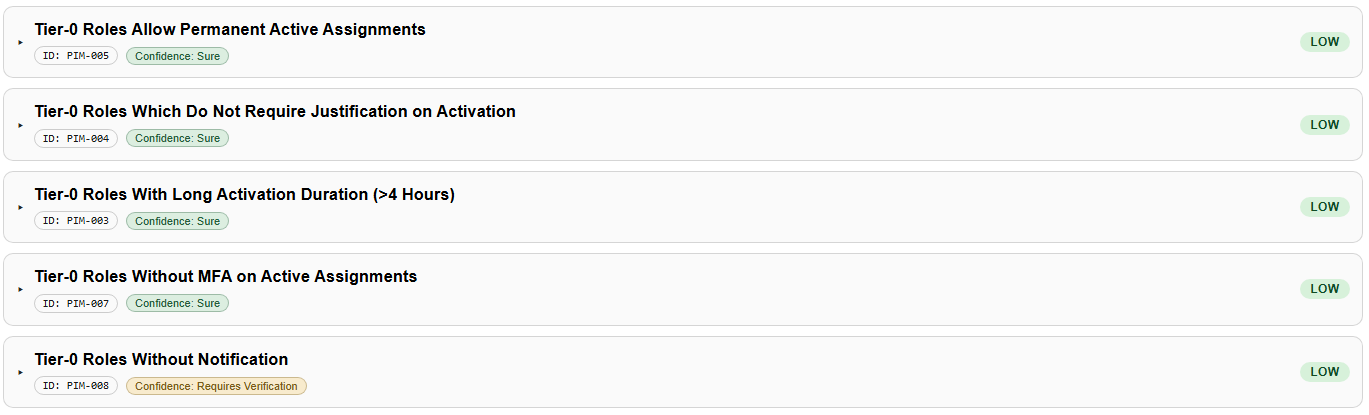Expand the Long Activation Duration finding arrow
Viewport: 1369px width, 415px height.
tap(20, 207)
